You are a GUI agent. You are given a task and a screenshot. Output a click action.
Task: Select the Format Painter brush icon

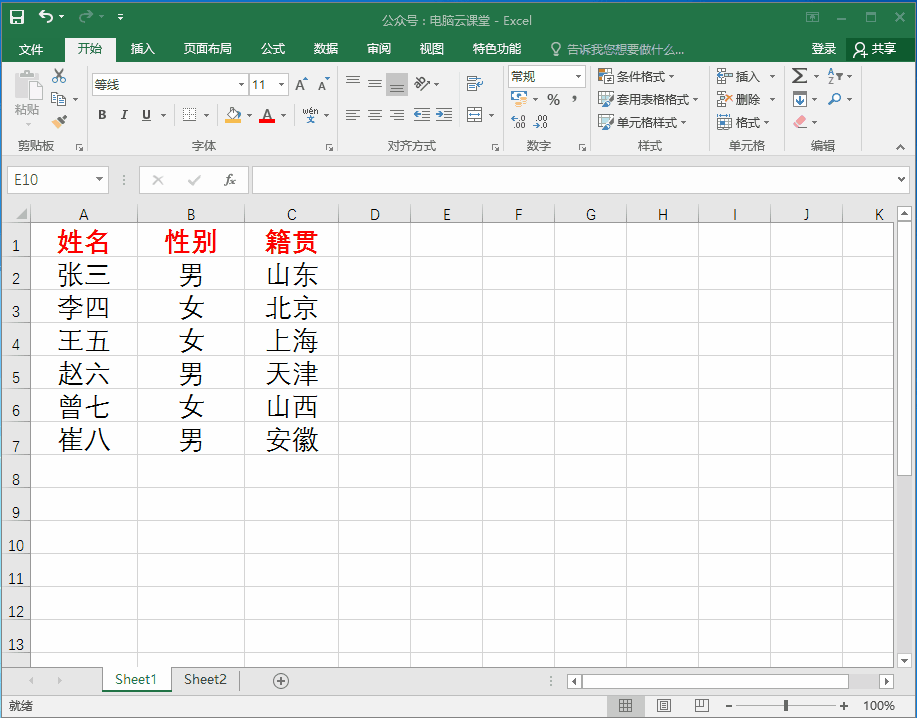59,121
